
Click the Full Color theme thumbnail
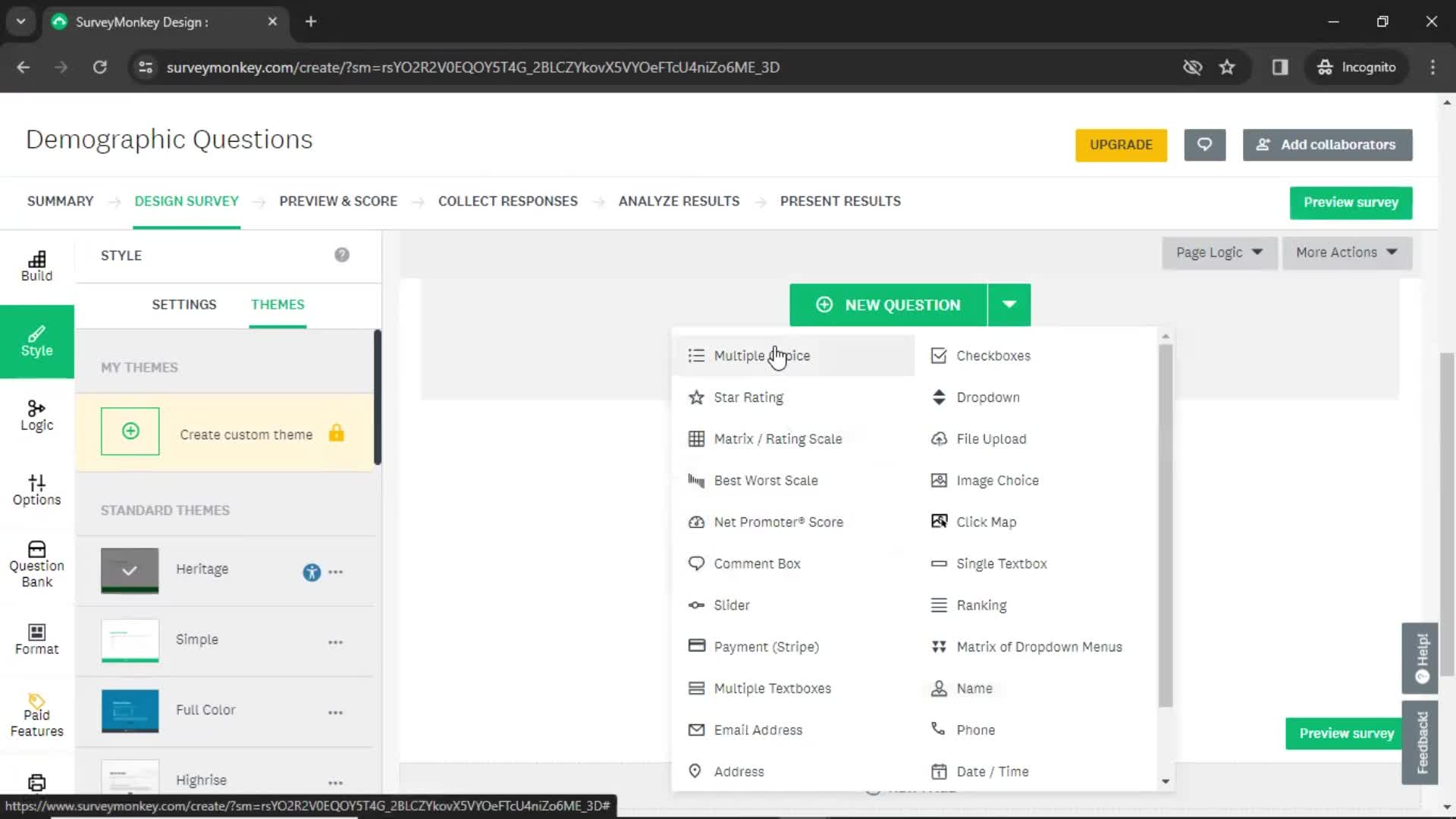pyautogui.click(x=128, y=711)
